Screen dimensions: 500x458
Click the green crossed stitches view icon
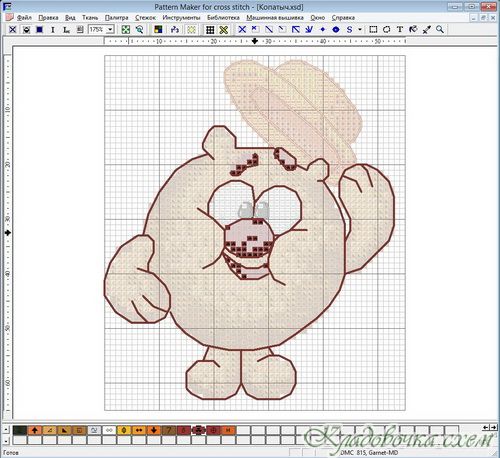click(x=224, y=30)
